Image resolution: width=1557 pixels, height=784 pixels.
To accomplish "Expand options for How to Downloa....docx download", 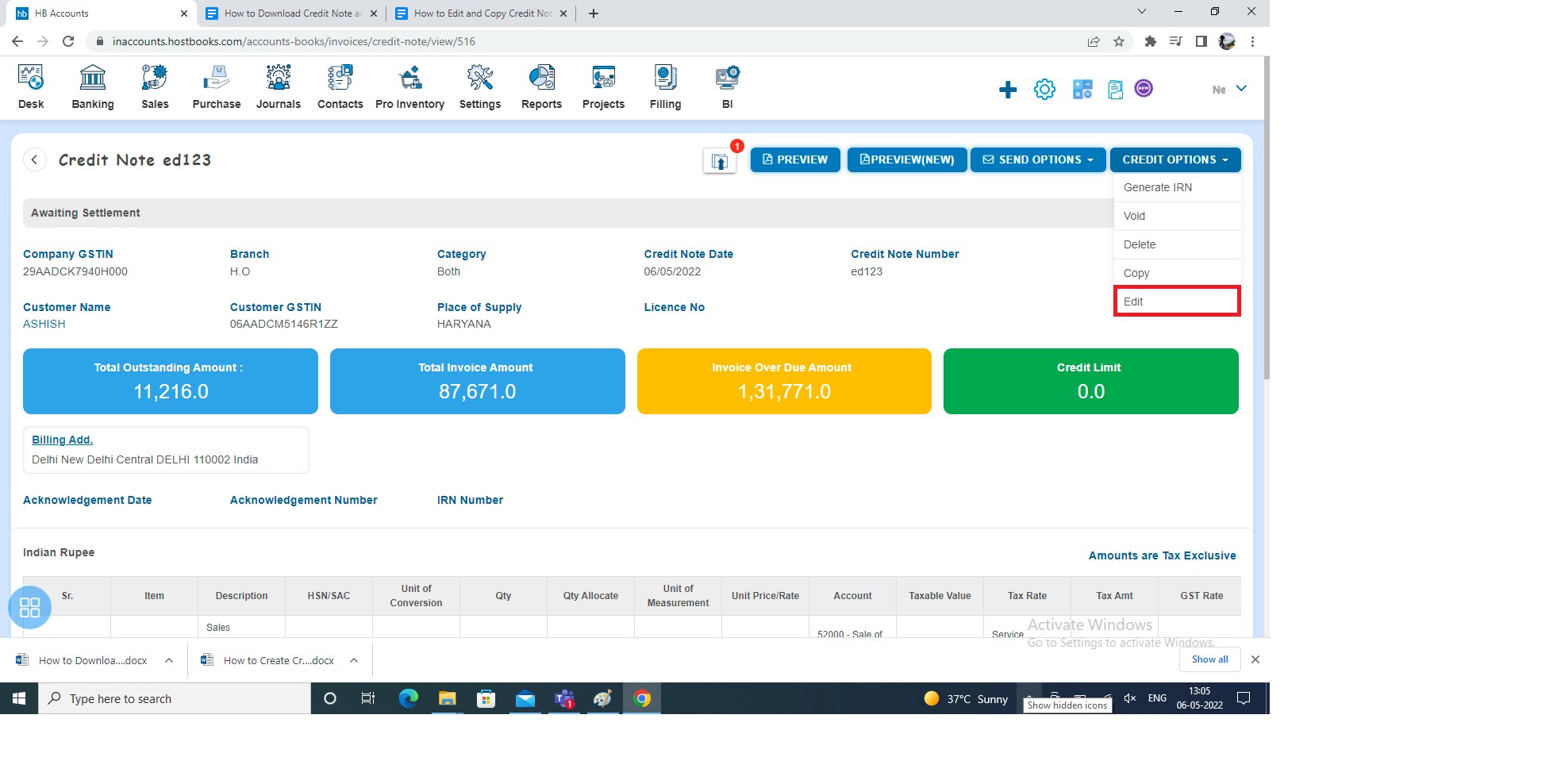I will pyautogui.click(x=169, y=660).
